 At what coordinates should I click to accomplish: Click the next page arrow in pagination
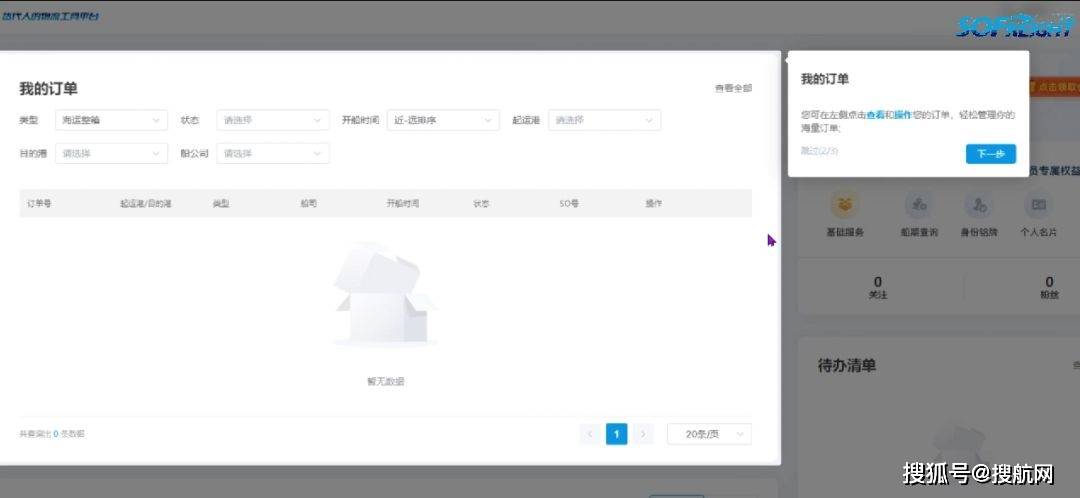coord(643,434)
